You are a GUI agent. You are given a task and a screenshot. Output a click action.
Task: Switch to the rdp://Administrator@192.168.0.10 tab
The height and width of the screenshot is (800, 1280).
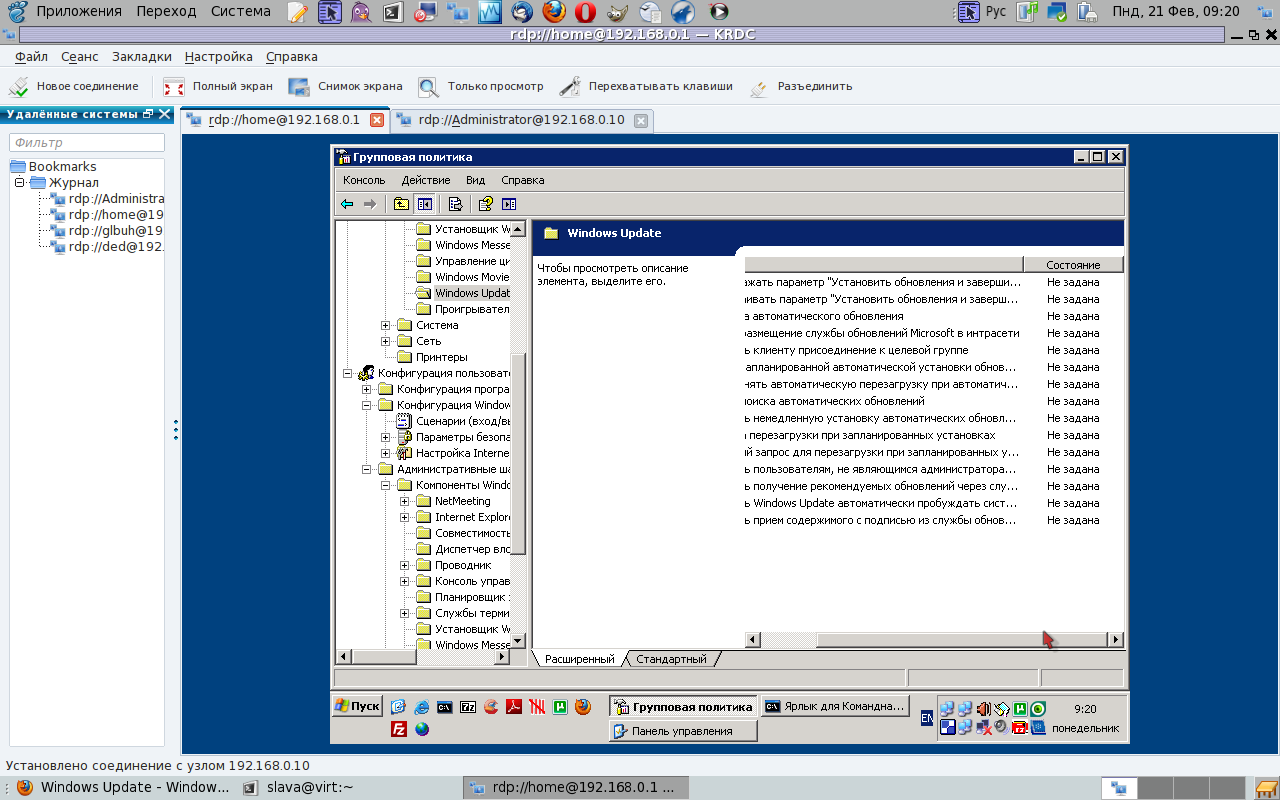[521, 120]
